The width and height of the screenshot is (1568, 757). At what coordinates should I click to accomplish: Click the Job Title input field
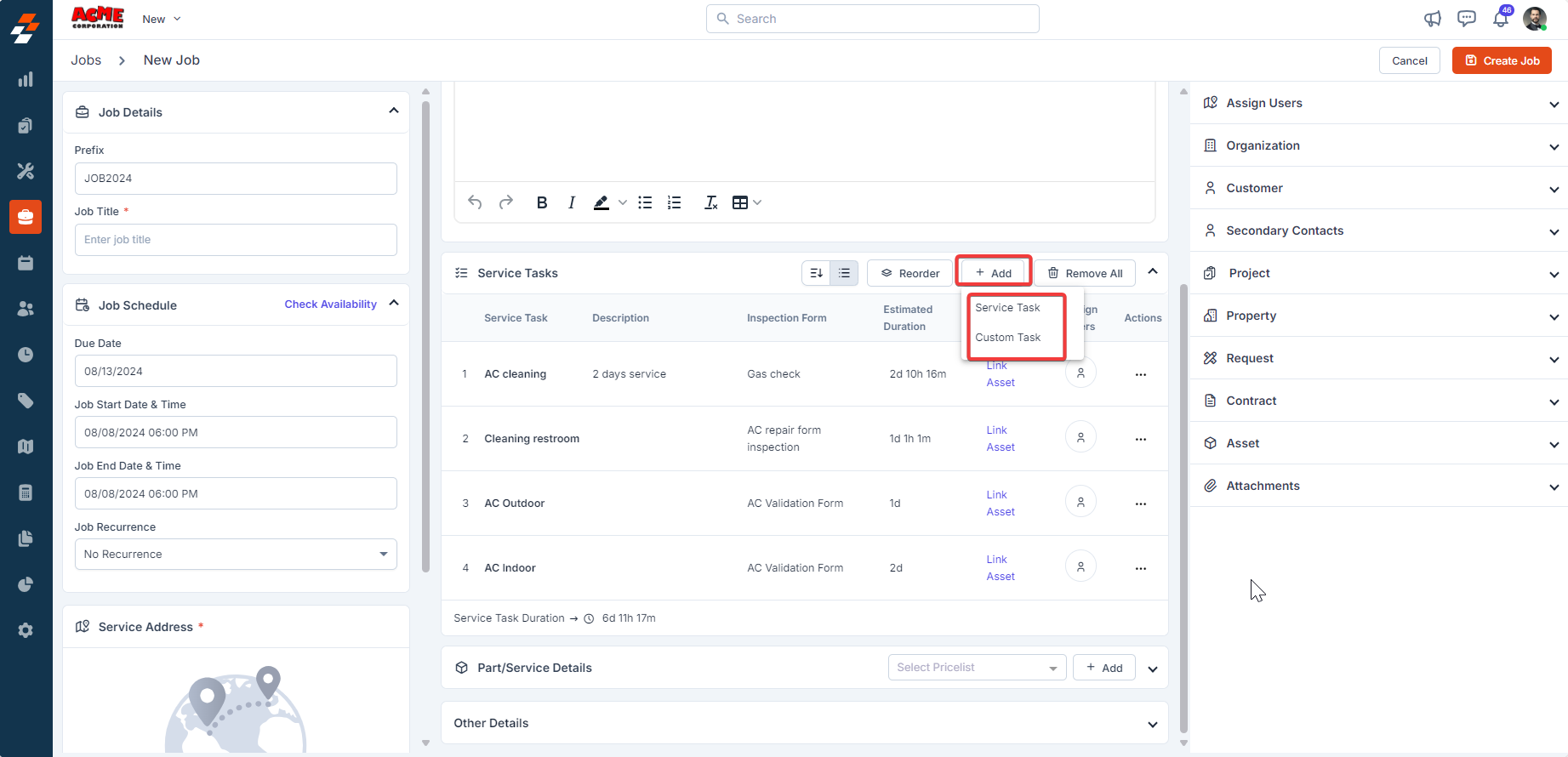(x=236, y=240)
